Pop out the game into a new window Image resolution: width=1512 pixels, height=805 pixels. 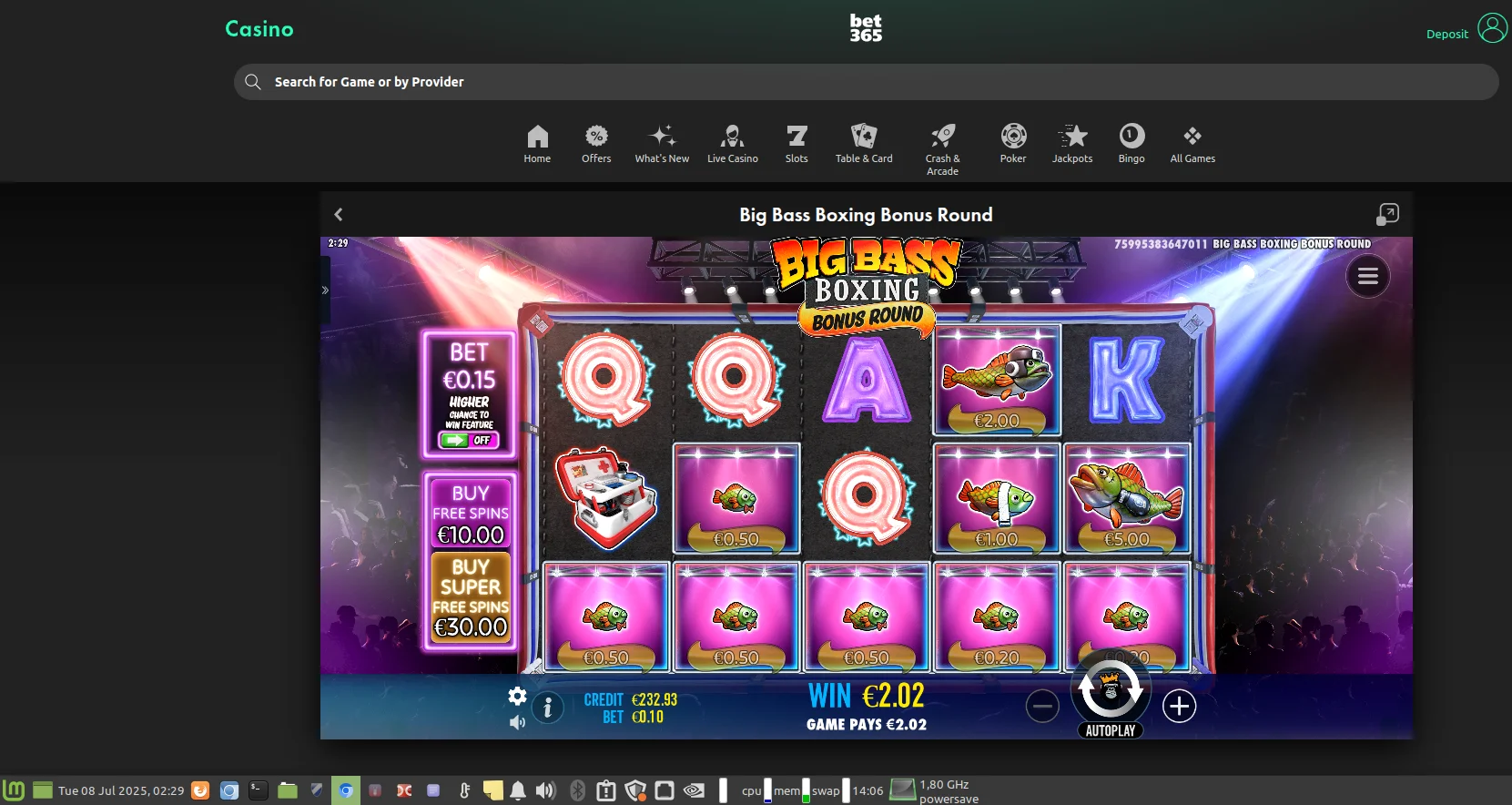pos(1387,214)
